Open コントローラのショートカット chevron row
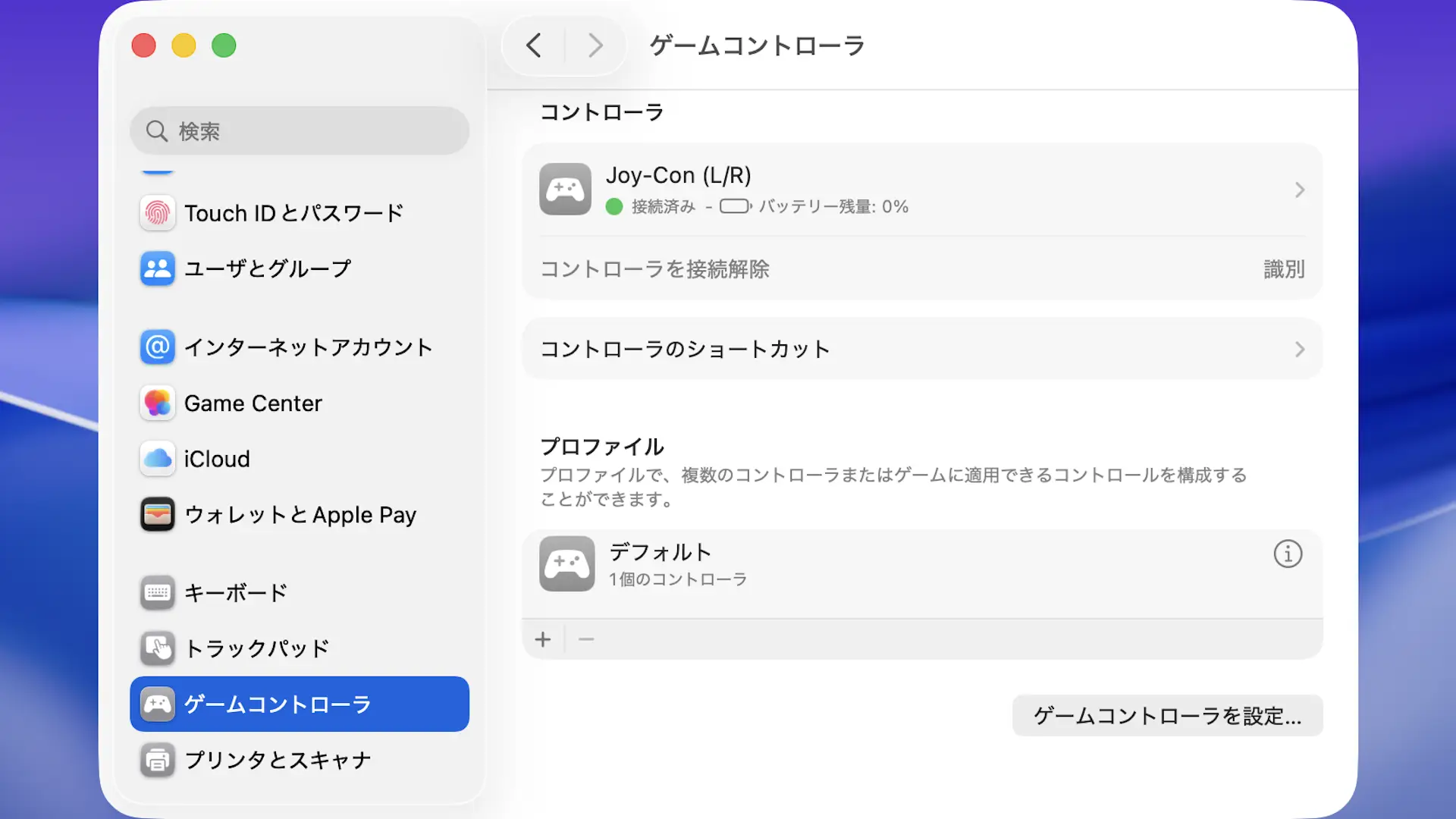 click(1299, 350)
